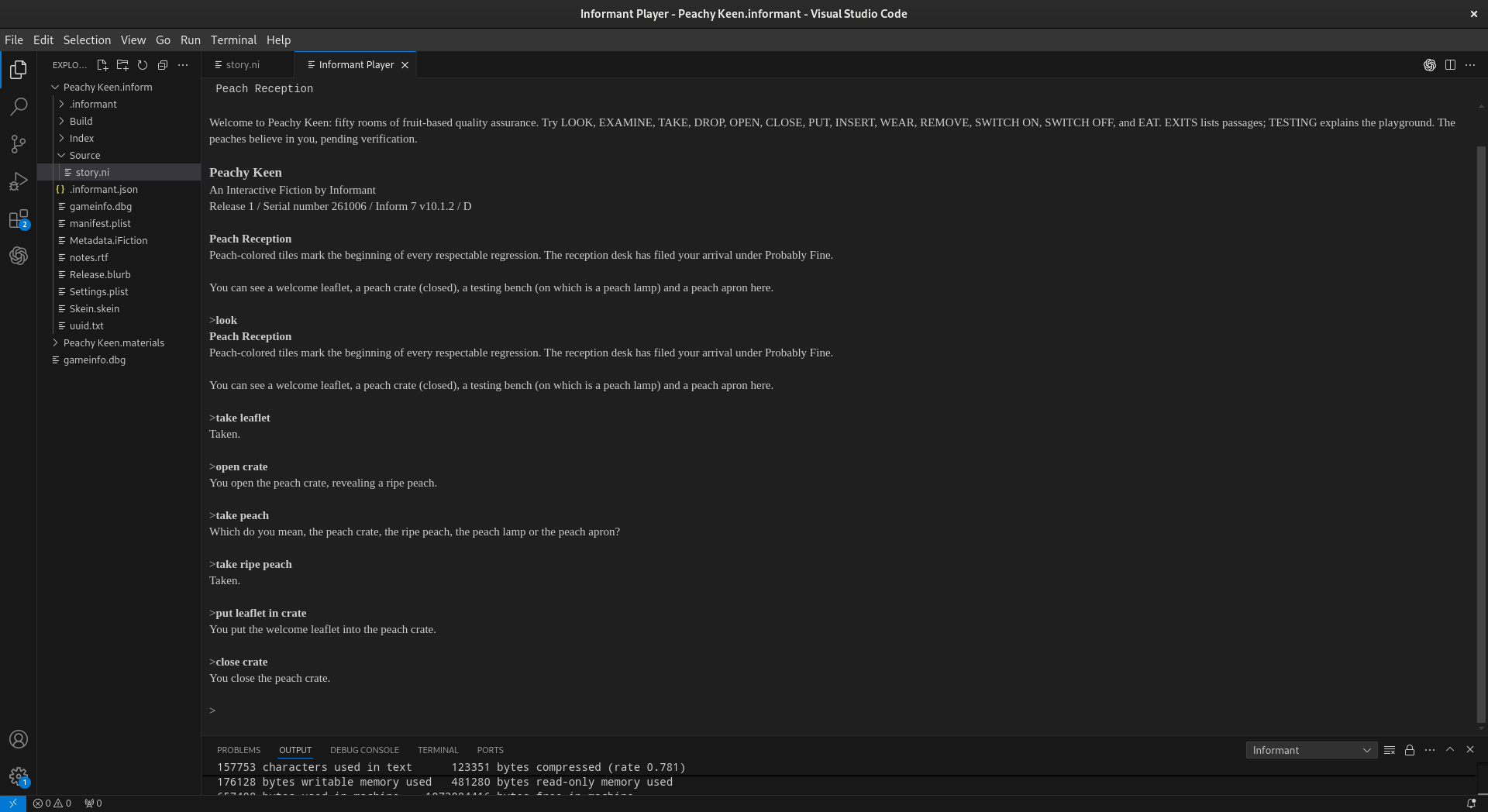The image size is (1488, 812).
Task: Open Skein.skein file in Explorer
Action: [x=119, y=308]
